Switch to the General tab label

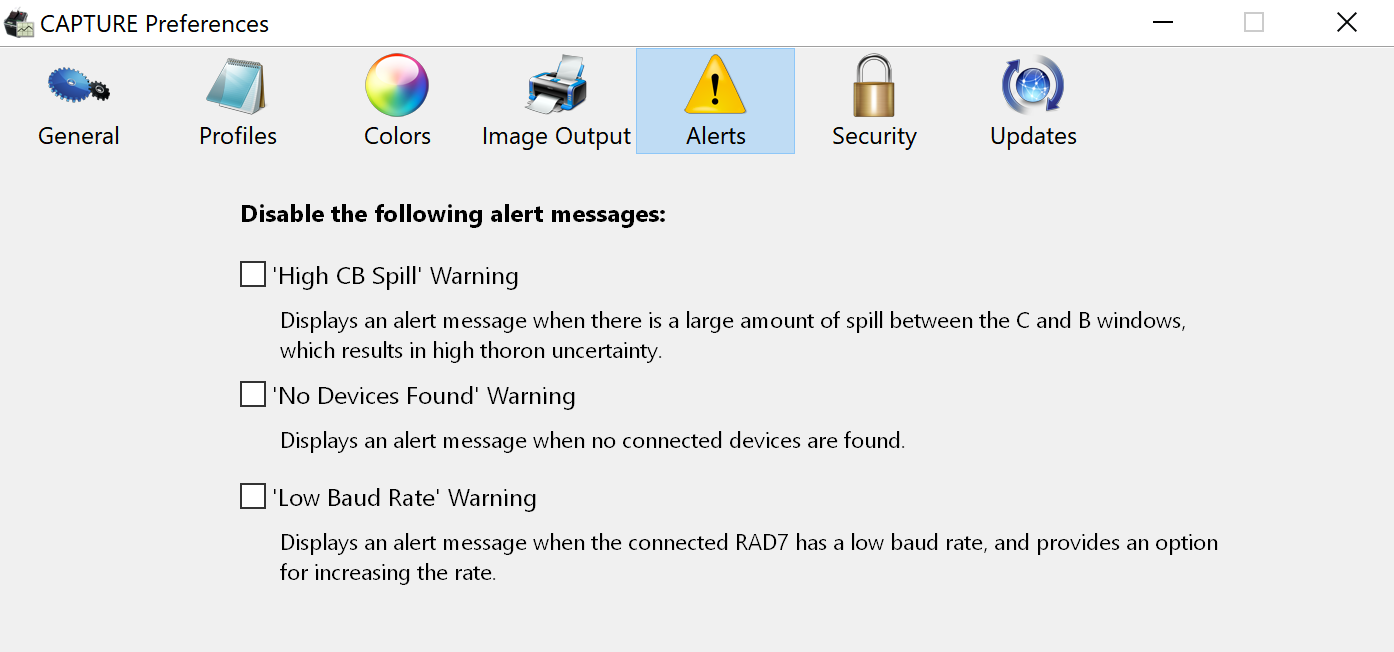coord(78,136)
